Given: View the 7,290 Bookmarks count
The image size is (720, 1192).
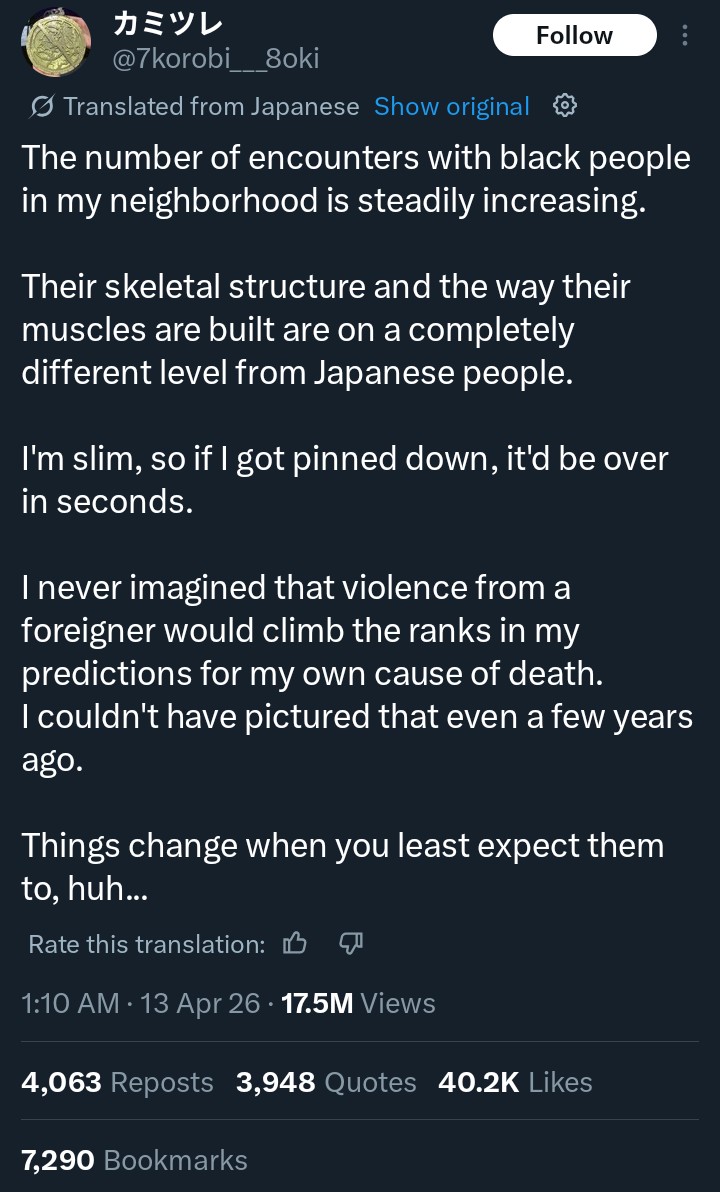Looking at the screenshot, I should [135, 1160].
